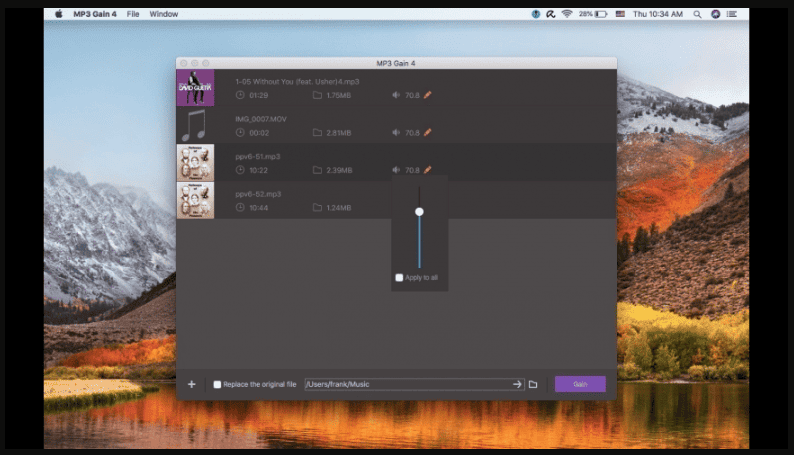The width and height of the screenshot is (794, 455).
Task: Click the purple Gain button
Action: [x=580, y=384]
